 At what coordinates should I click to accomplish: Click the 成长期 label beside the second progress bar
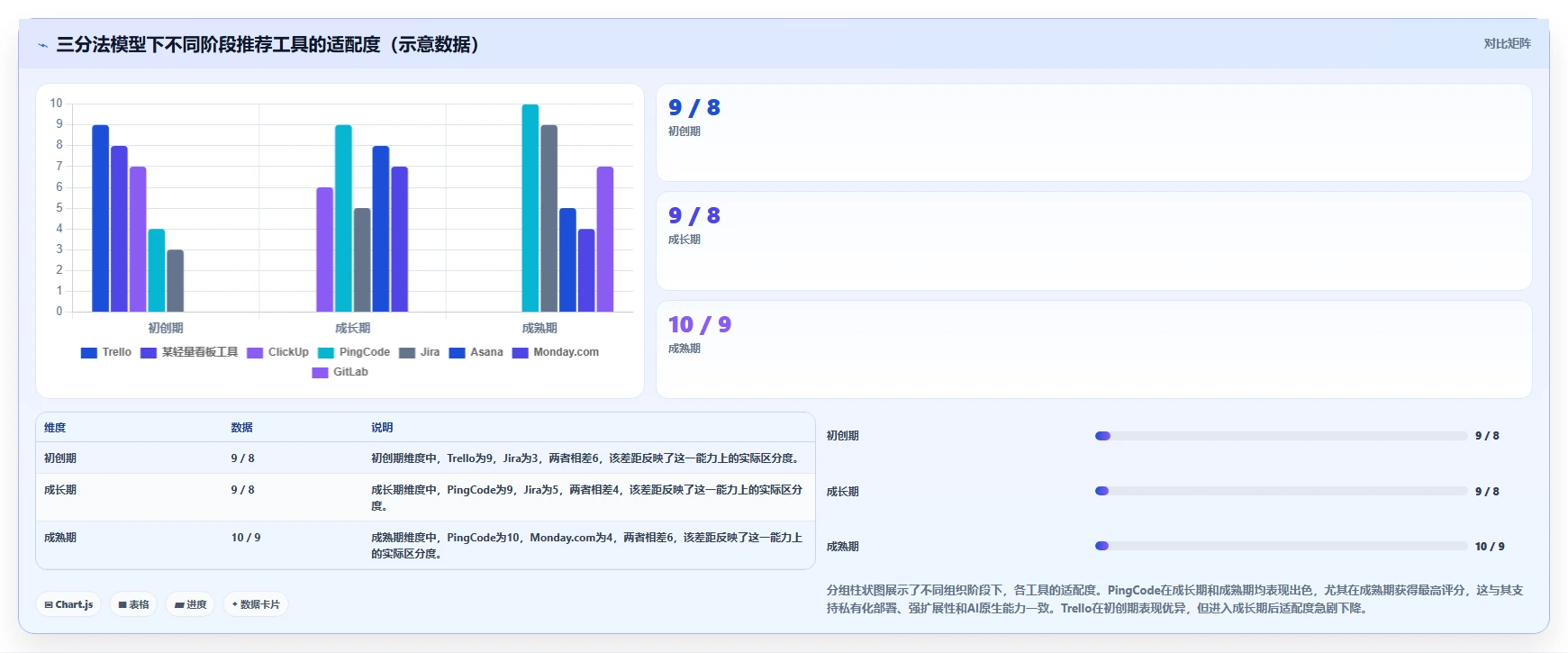[x=843, y=492]
